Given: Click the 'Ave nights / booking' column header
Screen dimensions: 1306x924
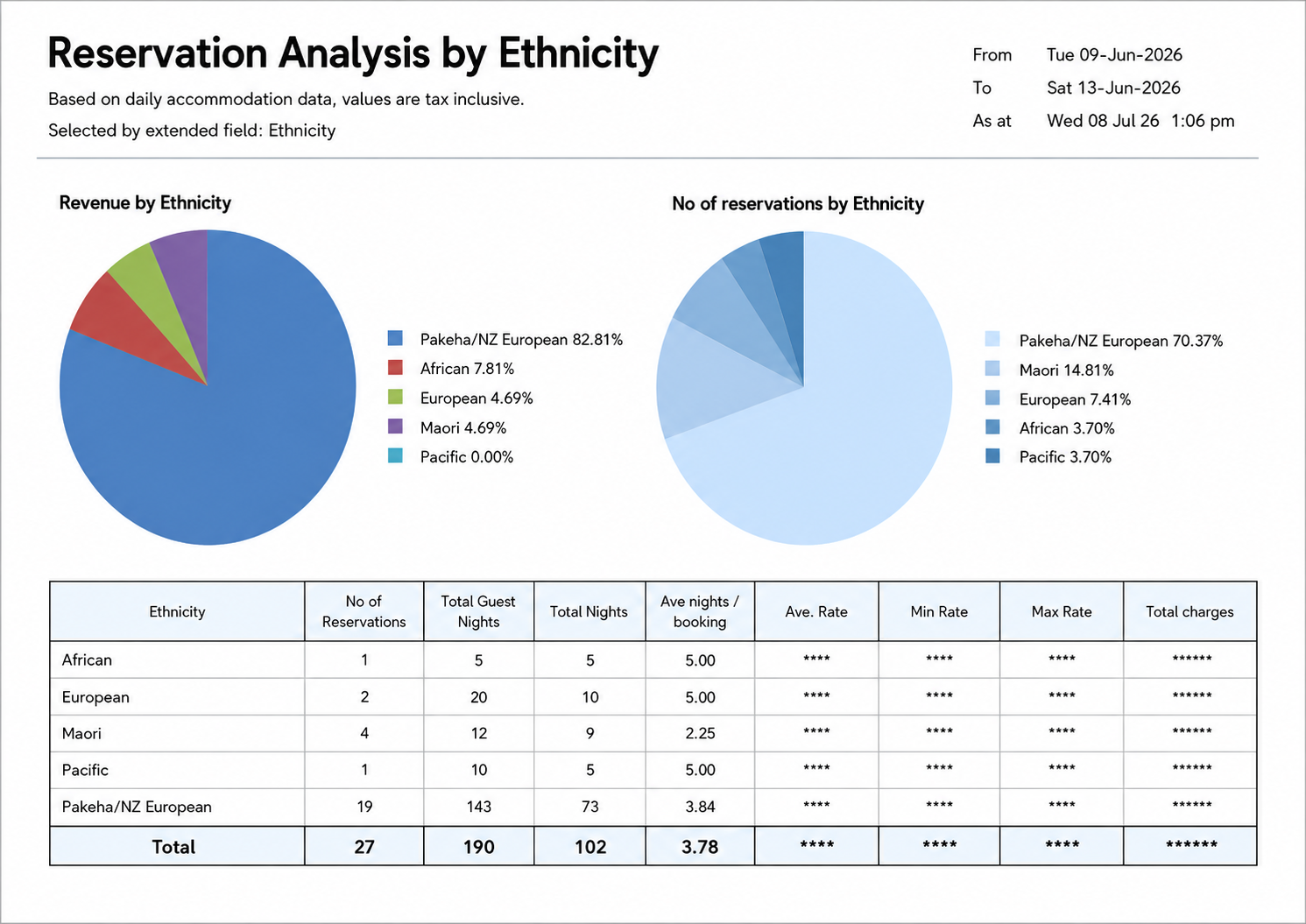Looking at the screenshot, I should point(700,611).
